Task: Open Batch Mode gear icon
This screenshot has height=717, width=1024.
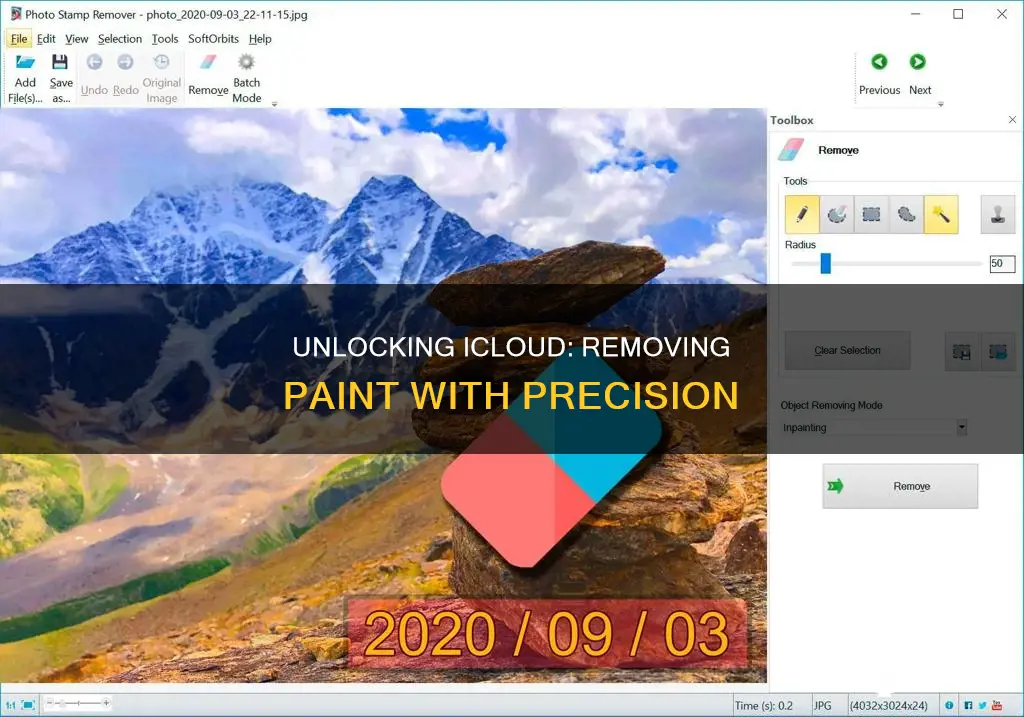Action: 246,63
